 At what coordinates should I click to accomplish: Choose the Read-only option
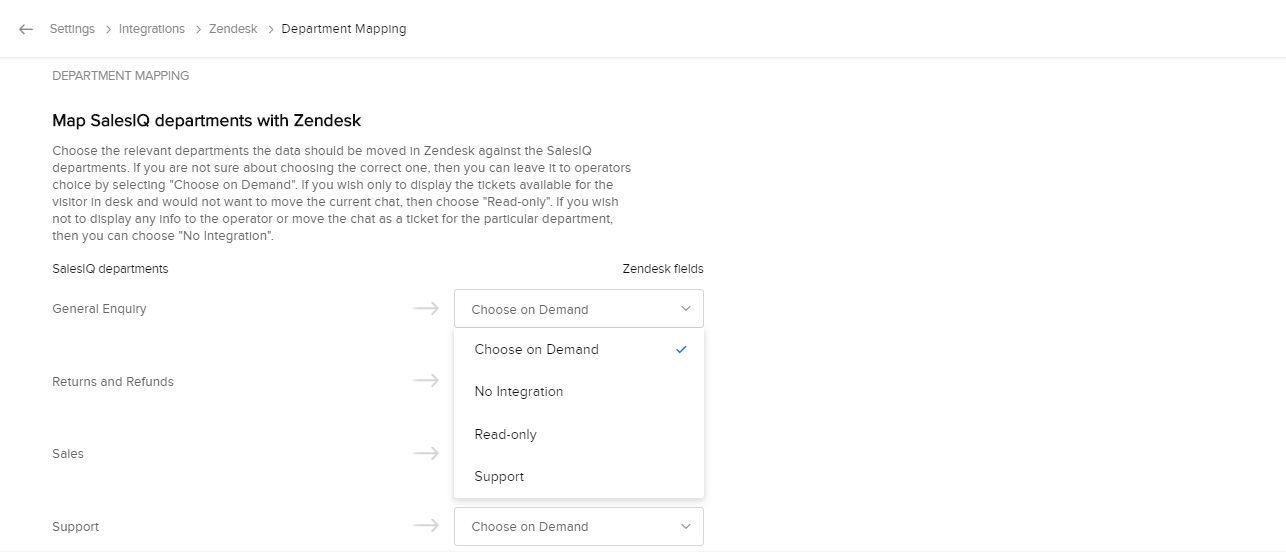(506, 435)
